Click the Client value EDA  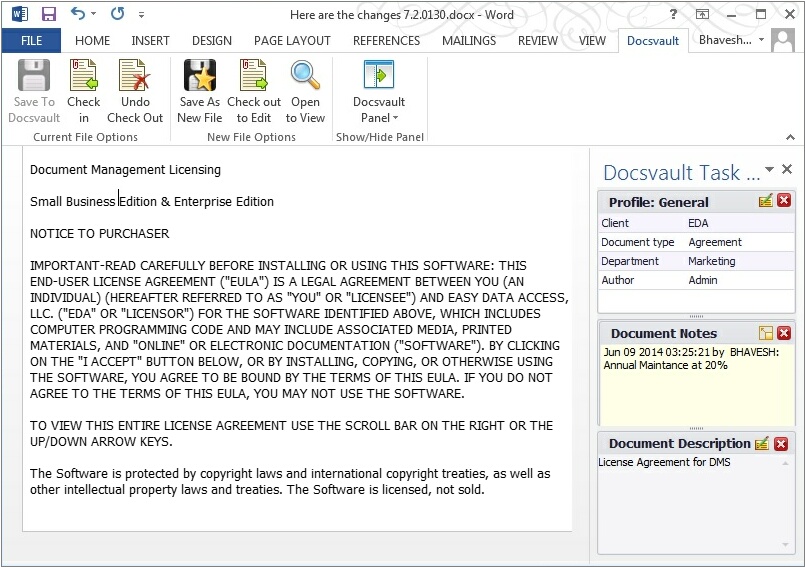(698, 223)
